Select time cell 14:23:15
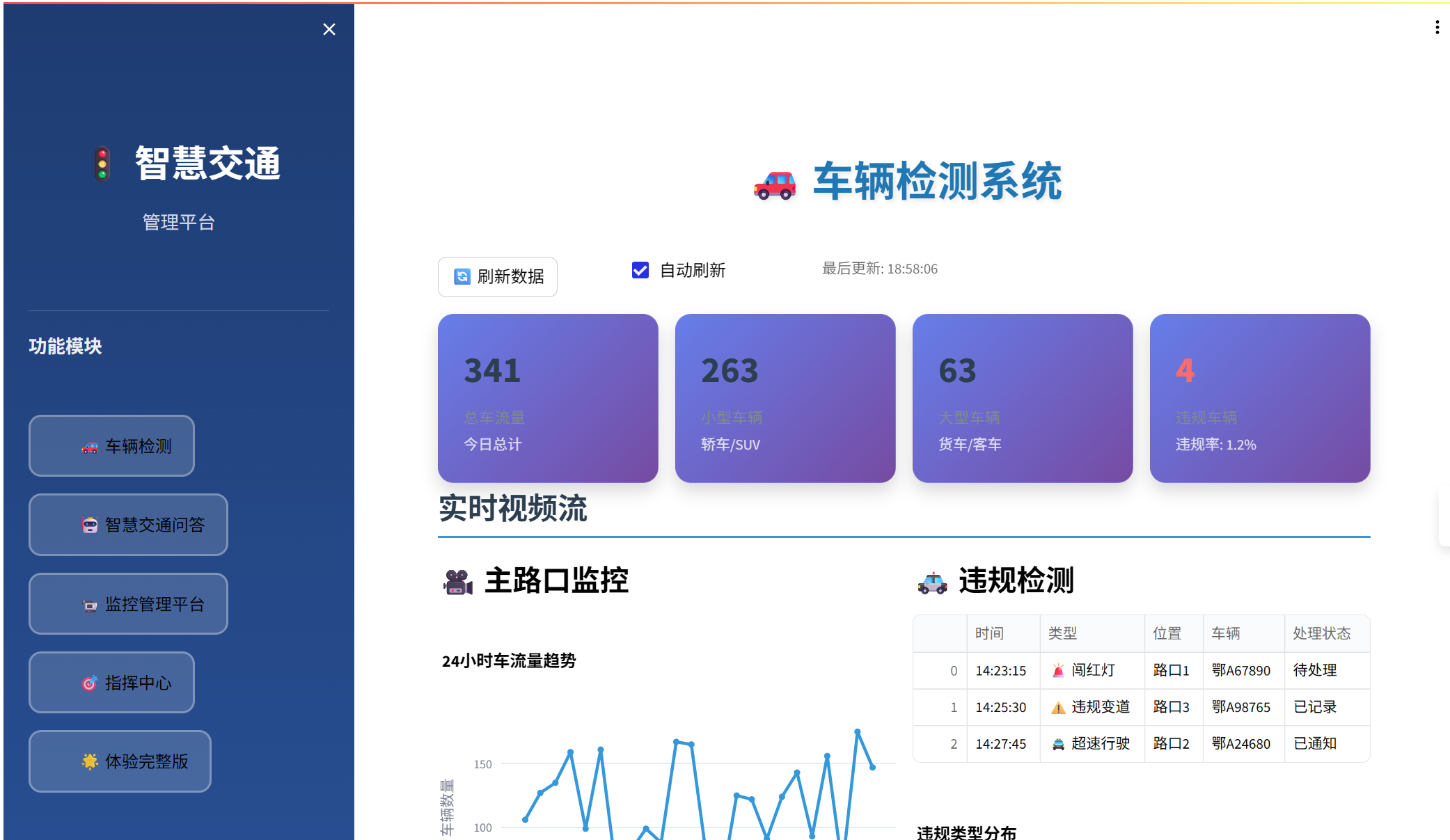 point(1003,670)
